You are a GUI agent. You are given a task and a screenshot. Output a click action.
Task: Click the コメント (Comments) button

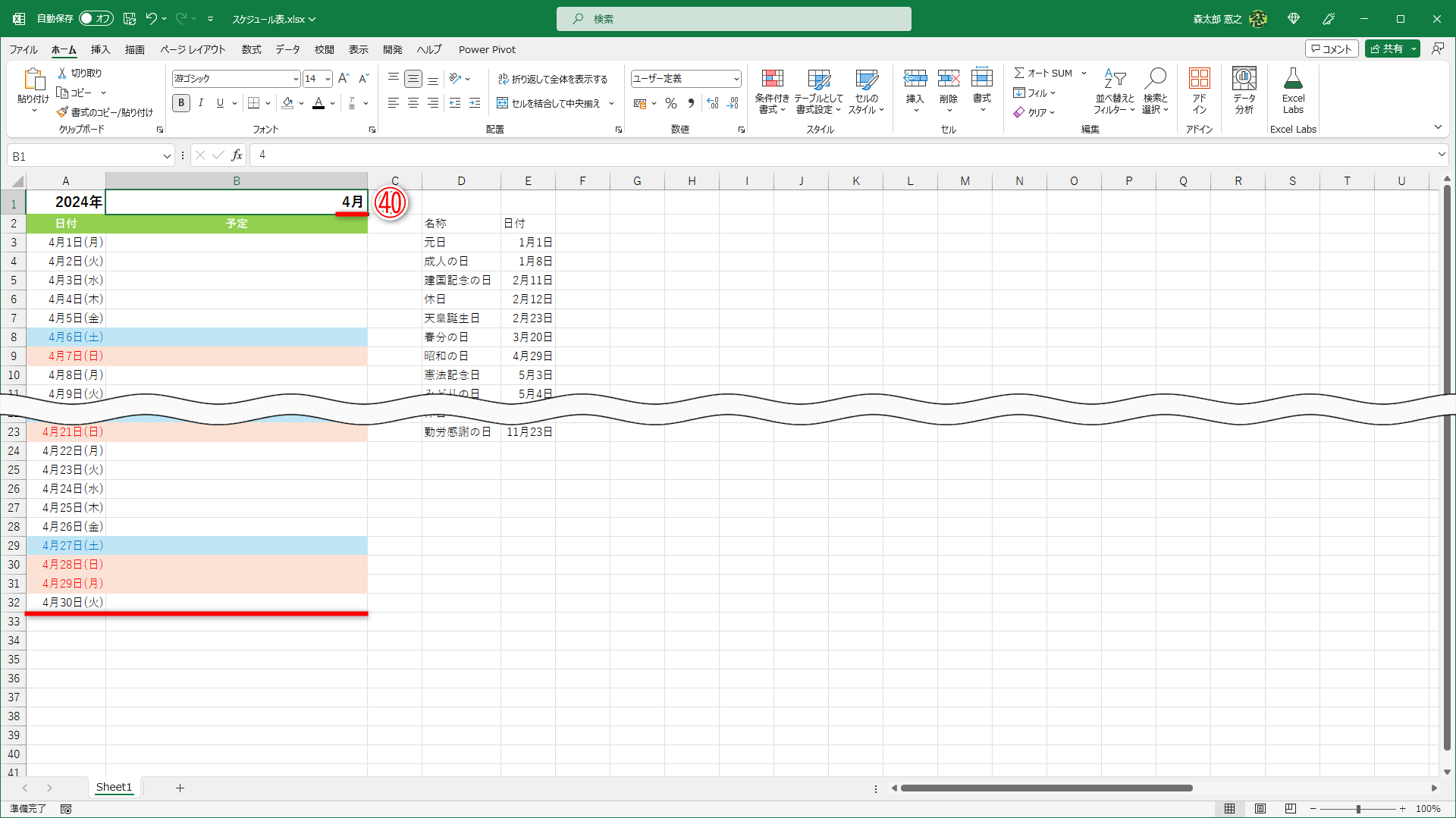[x=1332, y=49]
